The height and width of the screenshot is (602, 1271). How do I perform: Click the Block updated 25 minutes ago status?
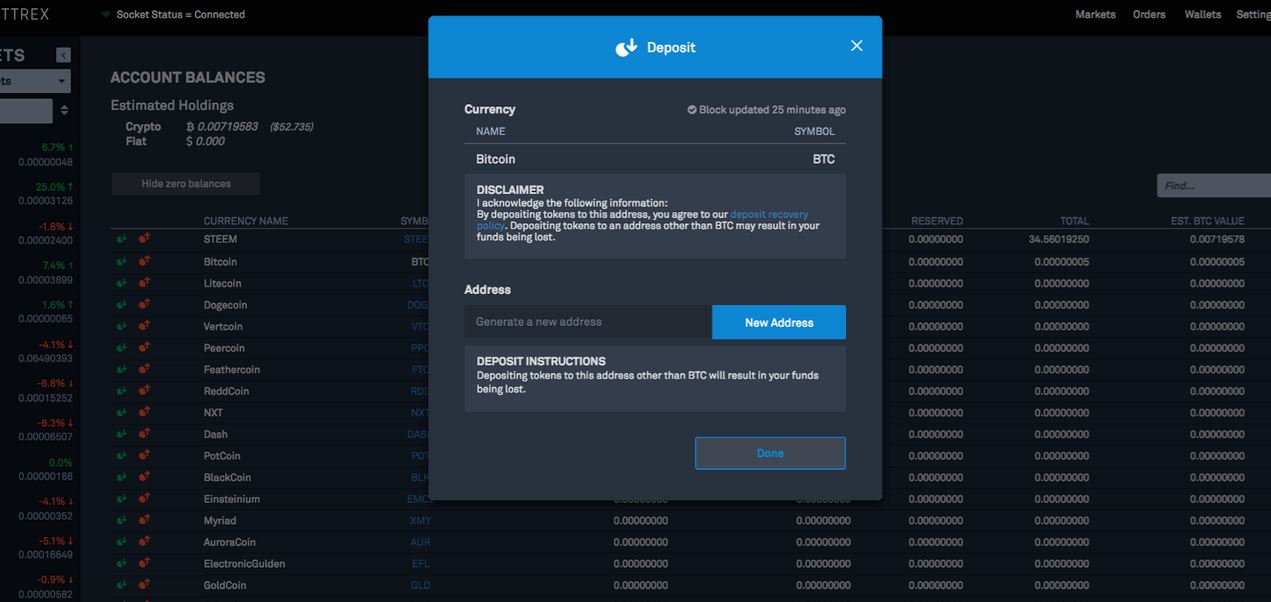(x=766, y=110)
